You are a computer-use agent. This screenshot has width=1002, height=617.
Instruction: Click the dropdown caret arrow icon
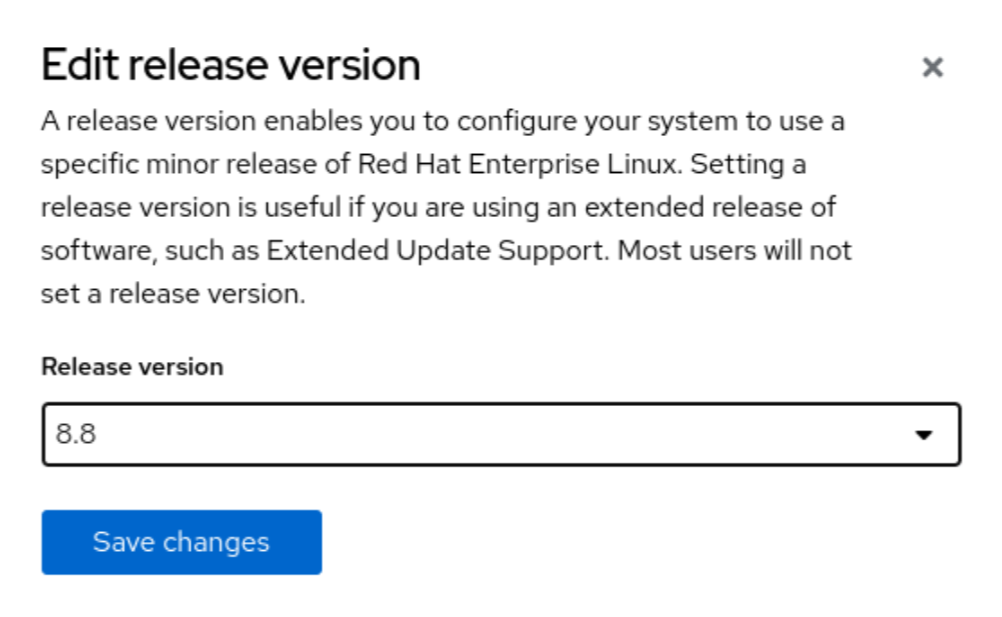point(924,435)
